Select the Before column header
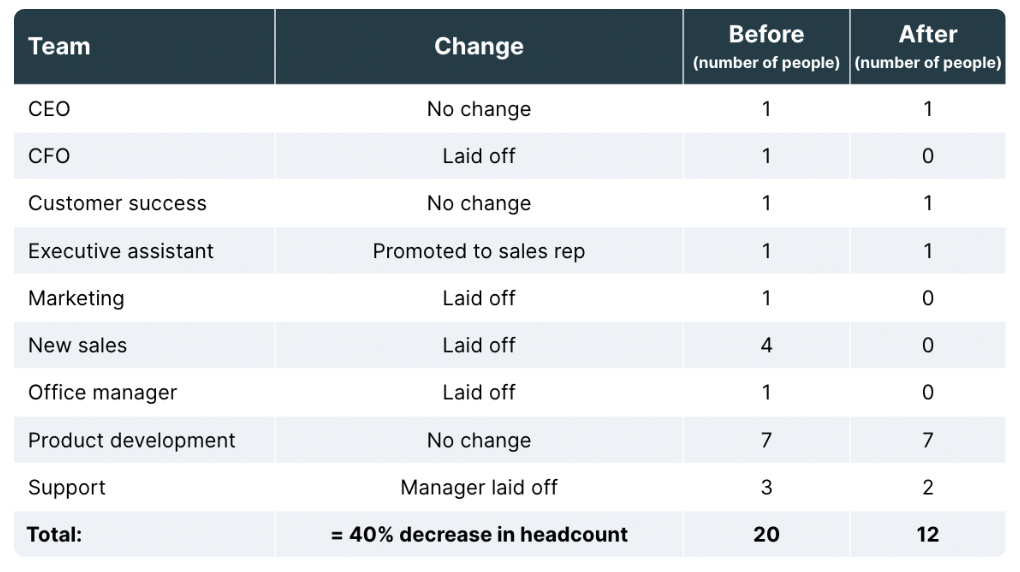 (766, 47)
